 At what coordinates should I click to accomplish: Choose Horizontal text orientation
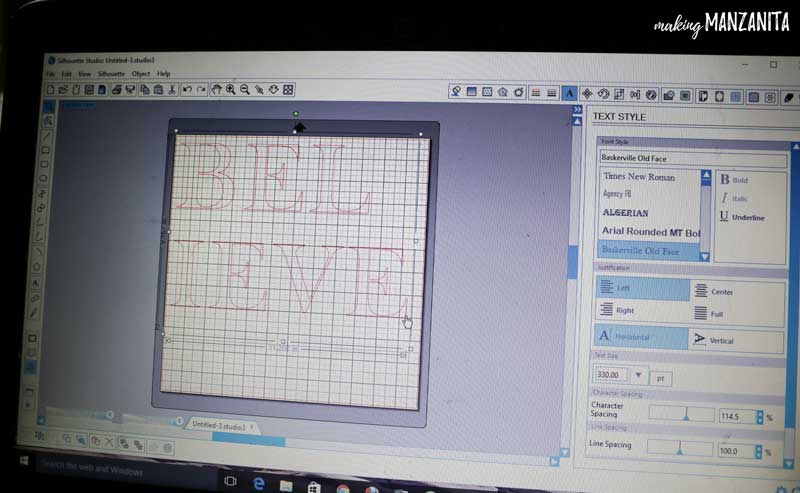(x=641, y=337)
